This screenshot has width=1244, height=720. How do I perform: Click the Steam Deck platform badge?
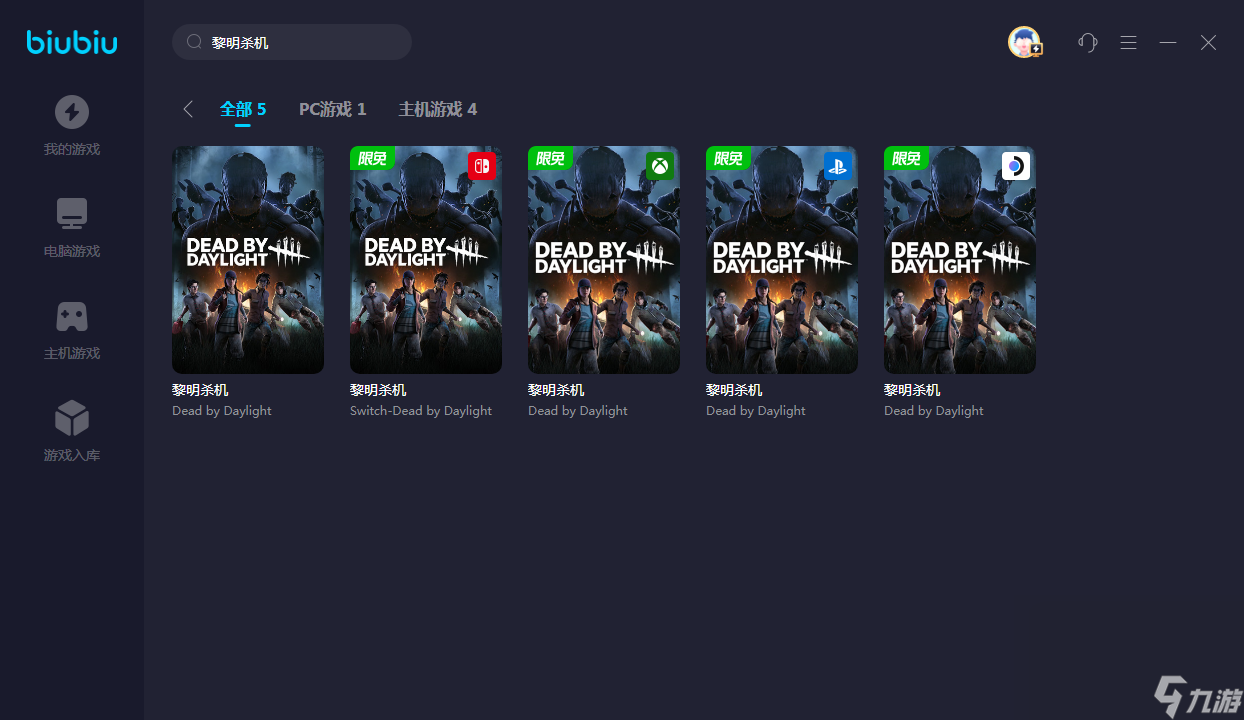pos(1016,166)
